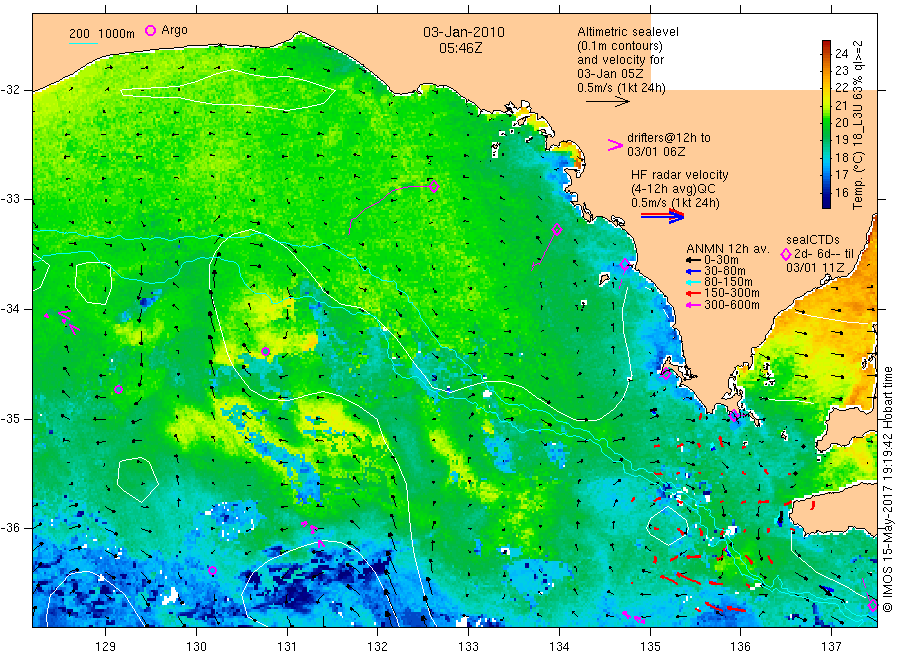Viewport: 900px width, 660px height.
Task: Click the sealCTDs label
Action: click(813, 240)
